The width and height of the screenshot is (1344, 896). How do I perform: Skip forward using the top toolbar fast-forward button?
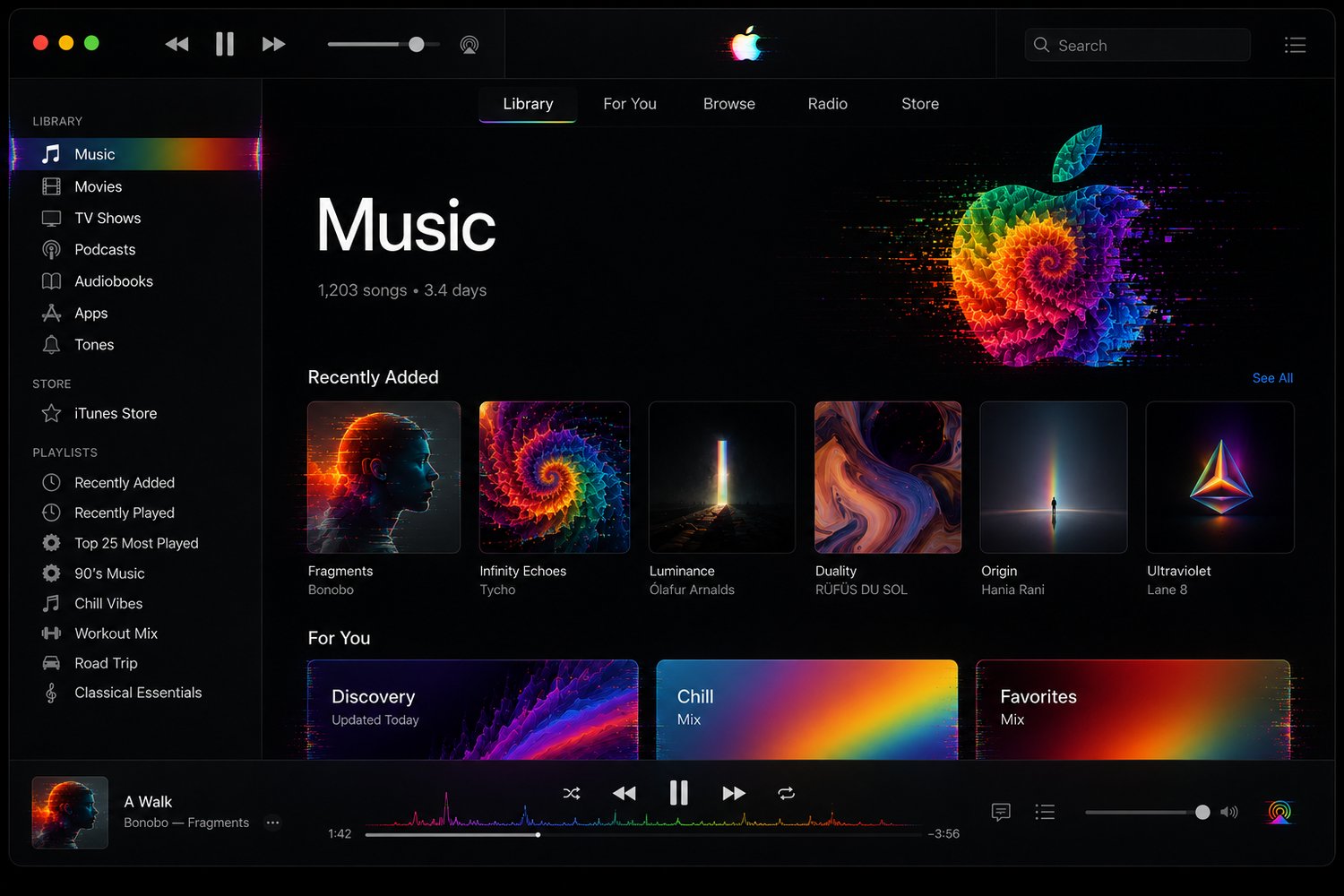[x=273, y=44]
